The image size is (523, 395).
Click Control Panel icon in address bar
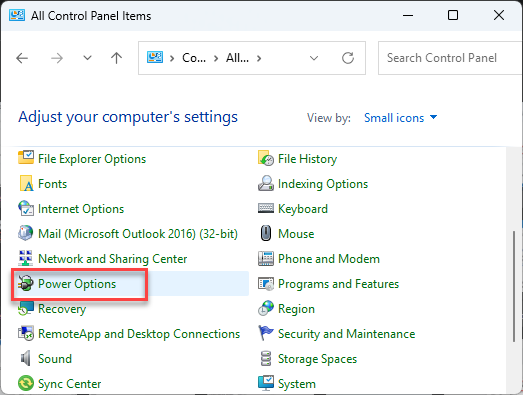tap(155, 57)
